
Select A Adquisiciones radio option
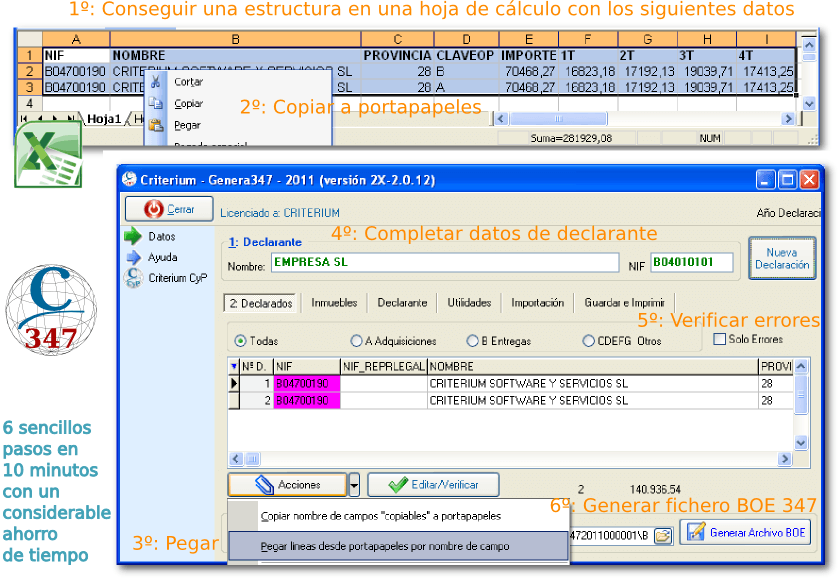356,341
